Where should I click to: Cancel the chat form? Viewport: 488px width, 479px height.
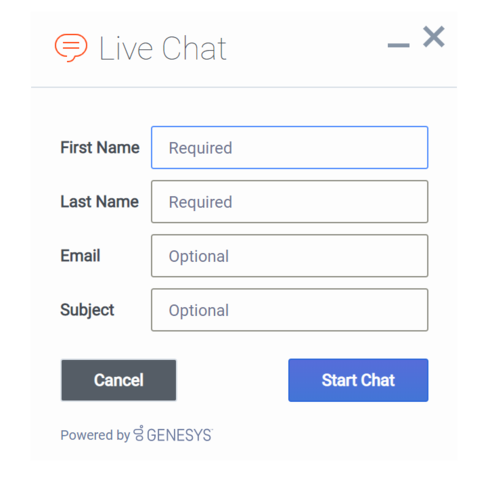[119, 380]
